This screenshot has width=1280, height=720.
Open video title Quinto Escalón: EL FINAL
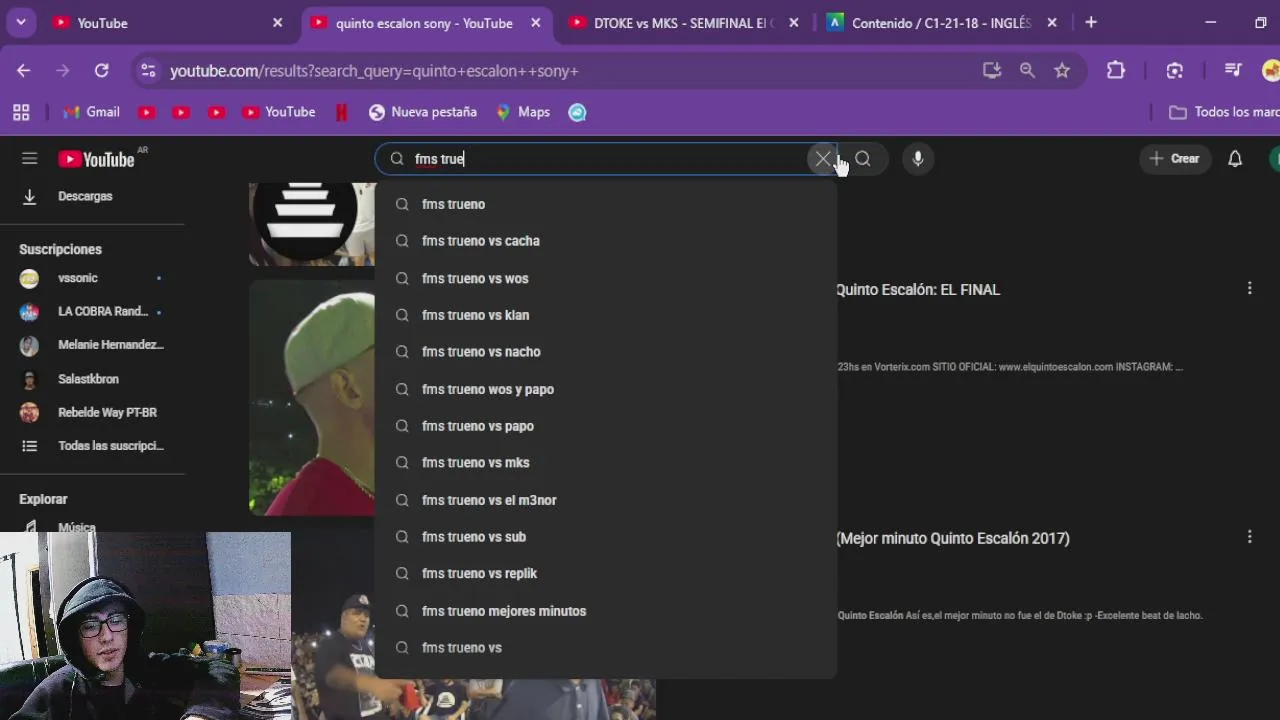coord(918,290)
